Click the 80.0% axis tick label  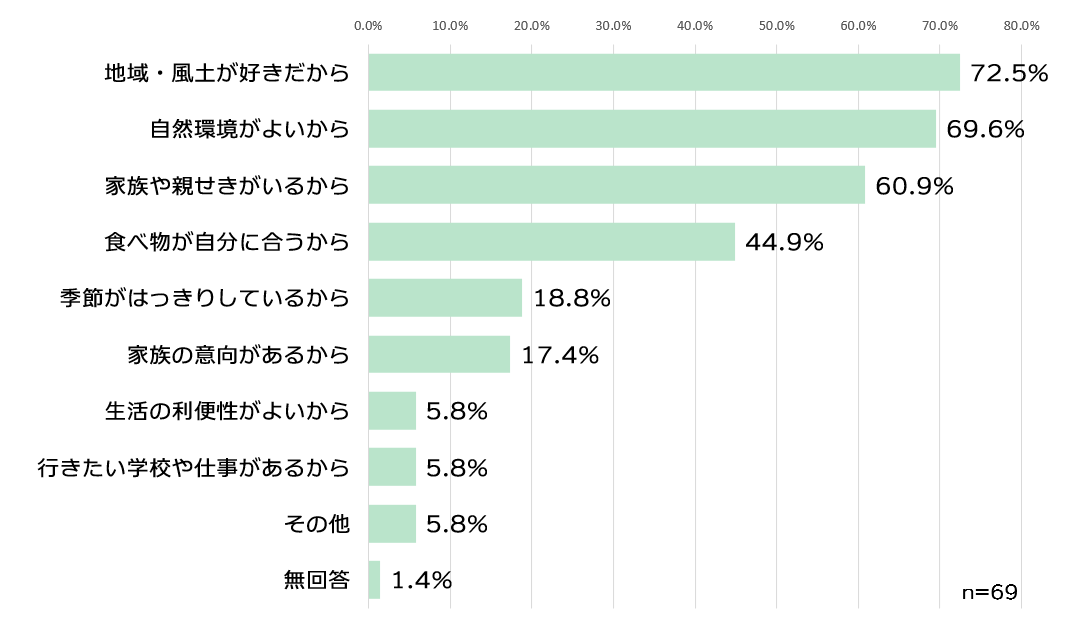coord(1021,26)
